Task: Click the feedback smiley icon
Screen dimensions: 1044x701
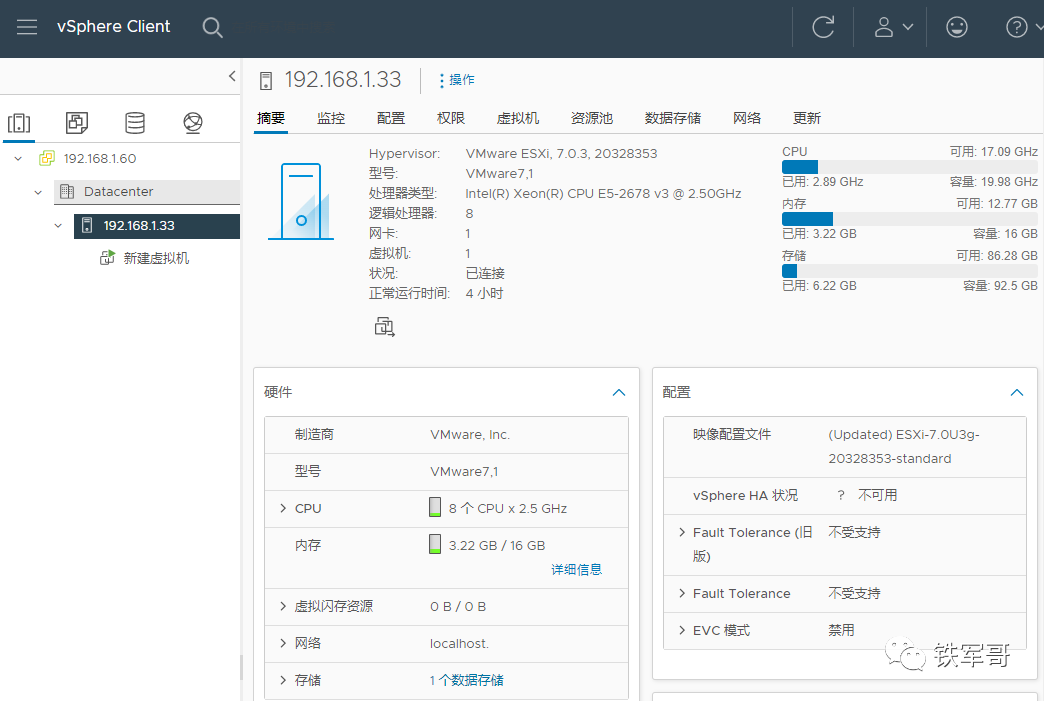Action: 956,27
